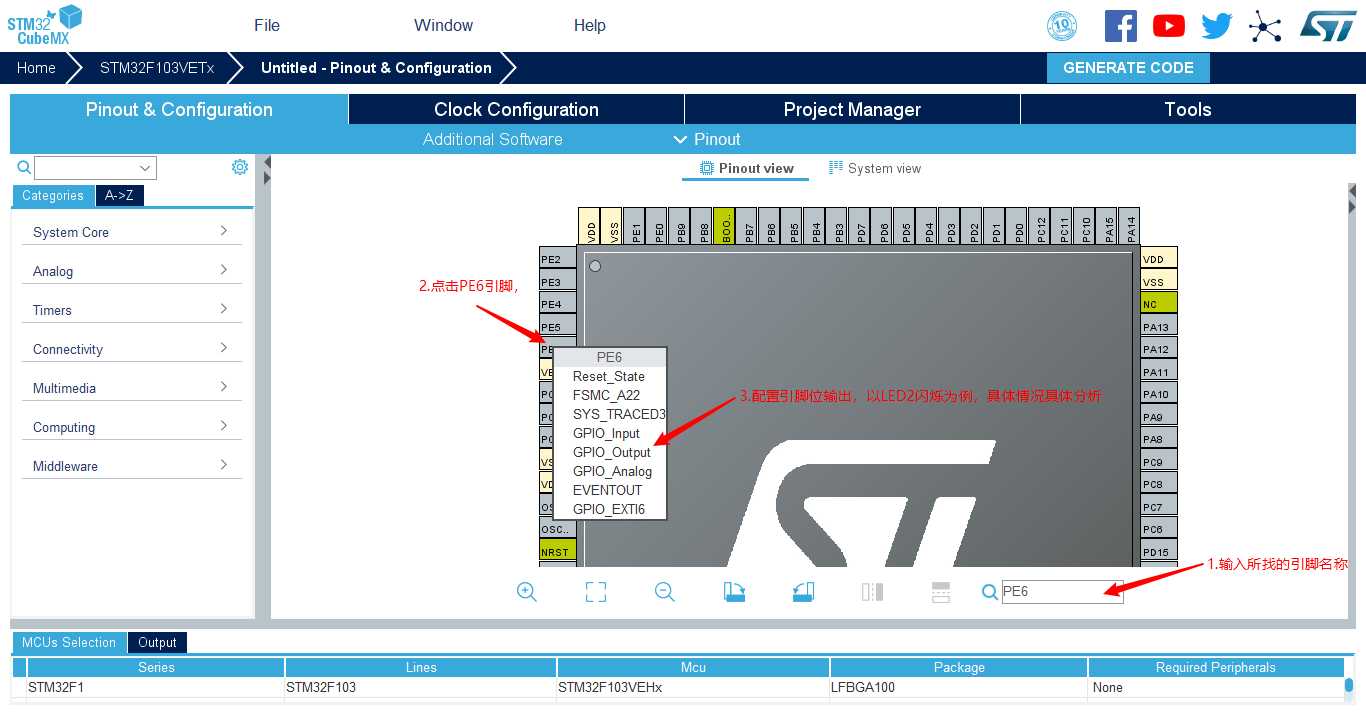This screenshot has width=1366, height=715.
Task: Select the Categories tab
Action: coord(53,196)
